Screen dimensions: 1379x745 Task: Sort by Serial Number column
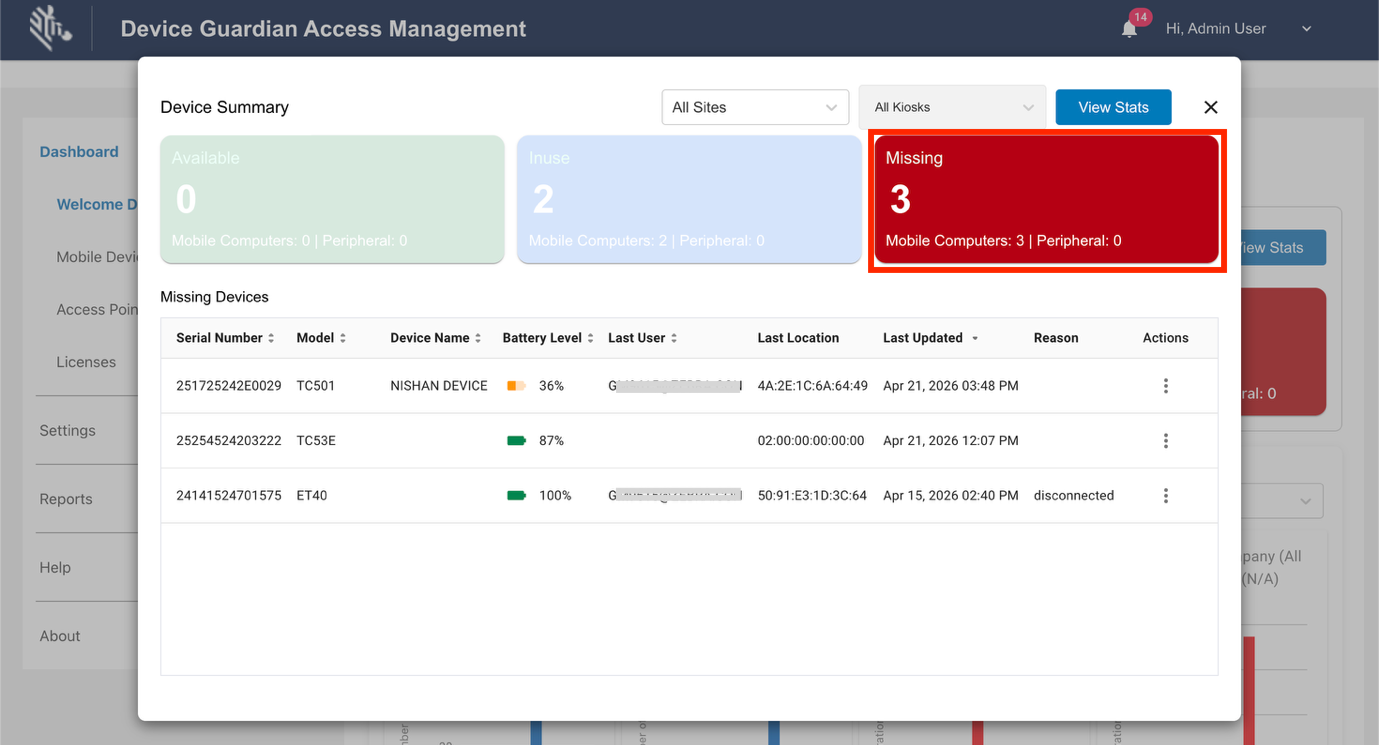(225, 338)
